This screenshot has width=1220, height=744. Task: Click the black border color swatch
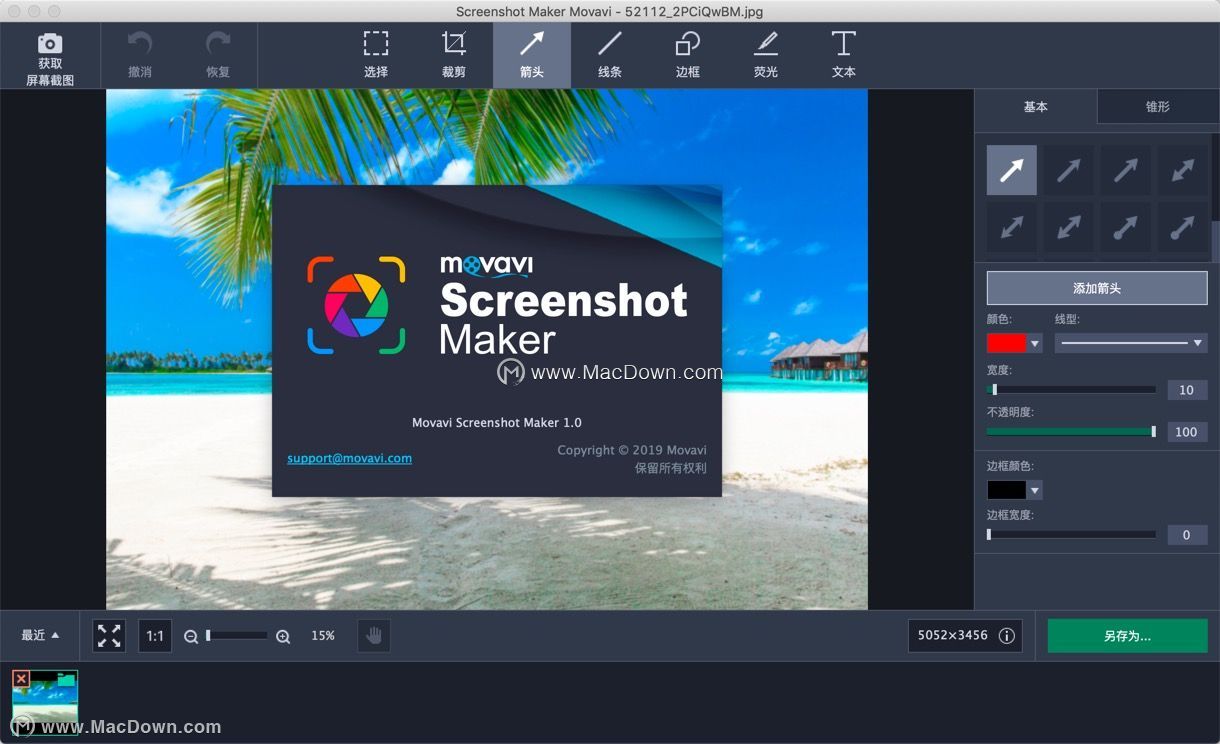coord(1006,490)
